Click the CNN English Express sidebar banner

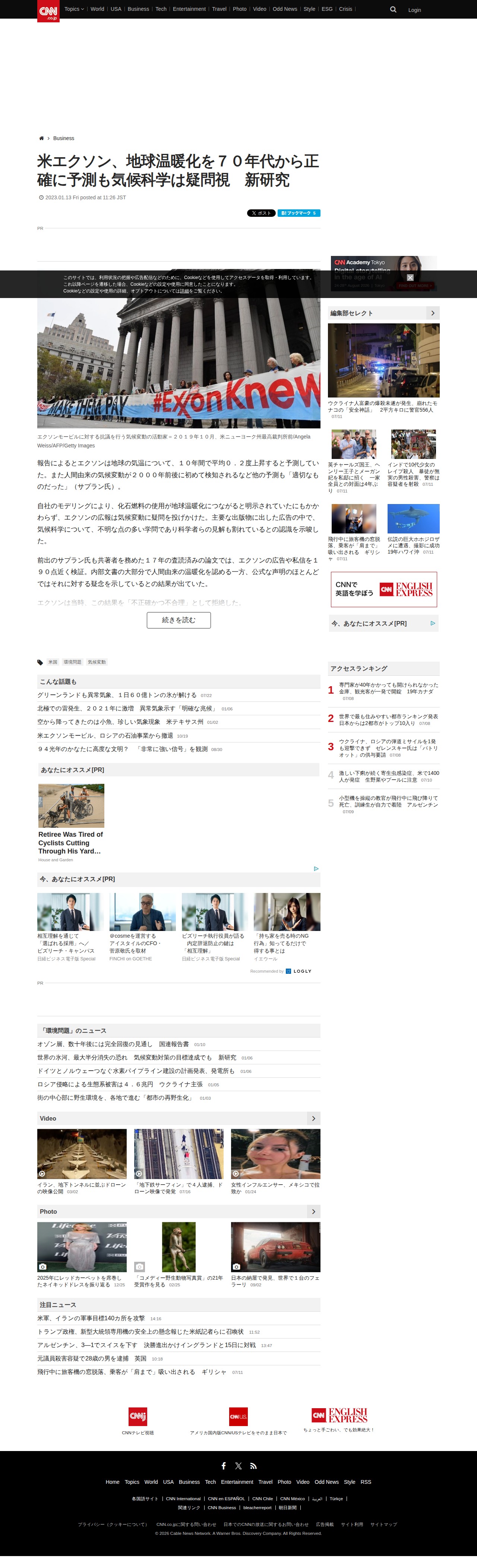point(384,589)
